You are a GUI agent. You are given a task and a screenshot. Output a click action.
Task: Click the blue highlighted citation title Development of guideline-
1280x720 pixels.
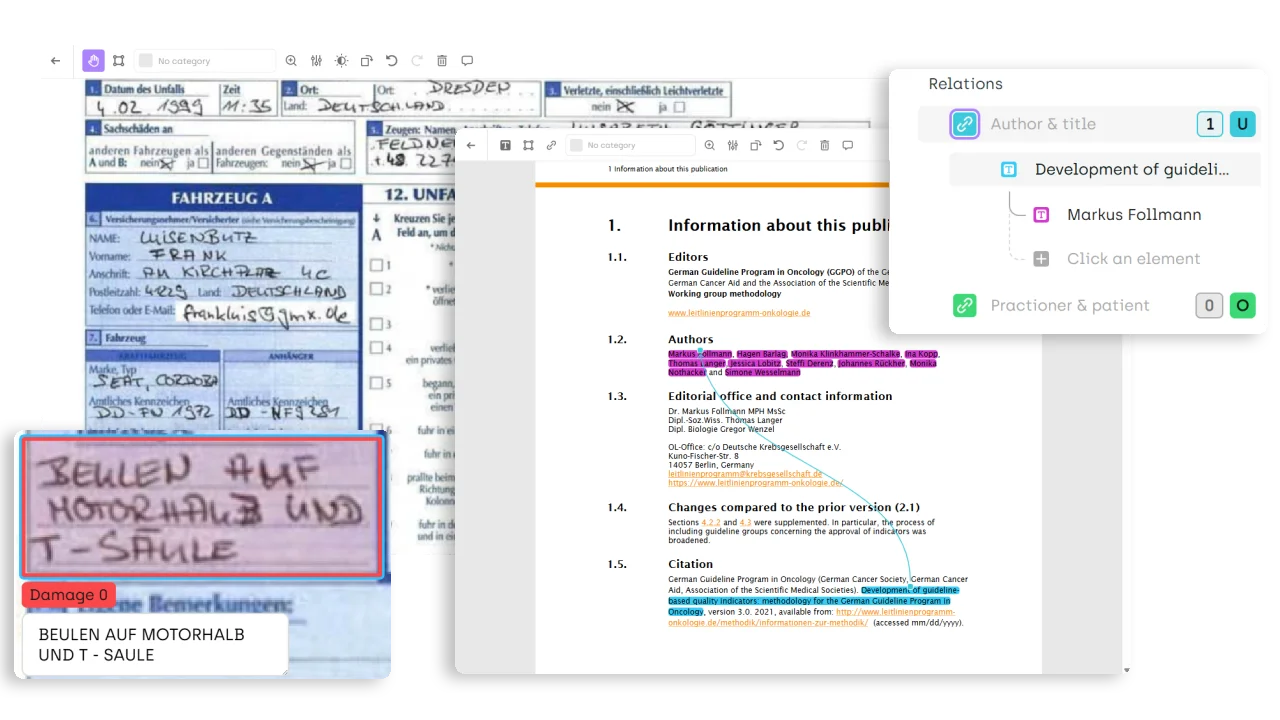909,590
